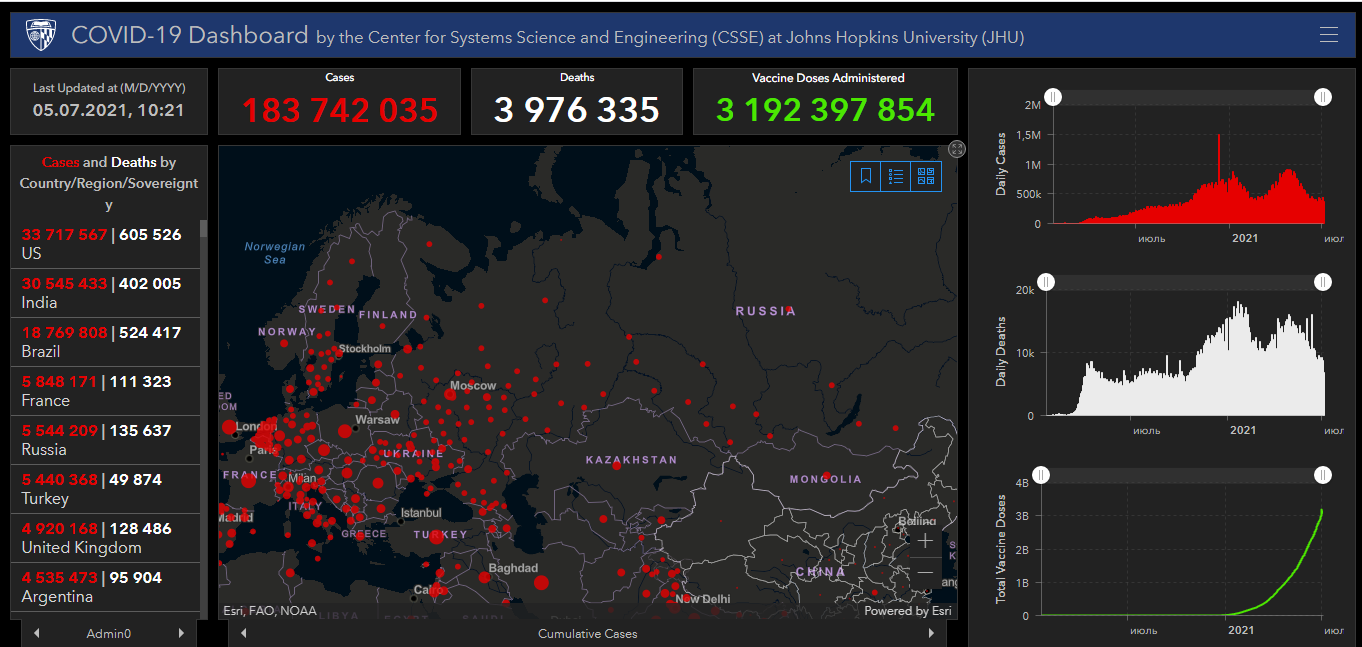
Task: Go to next tab after Admin0
Action: pos(181,633)
